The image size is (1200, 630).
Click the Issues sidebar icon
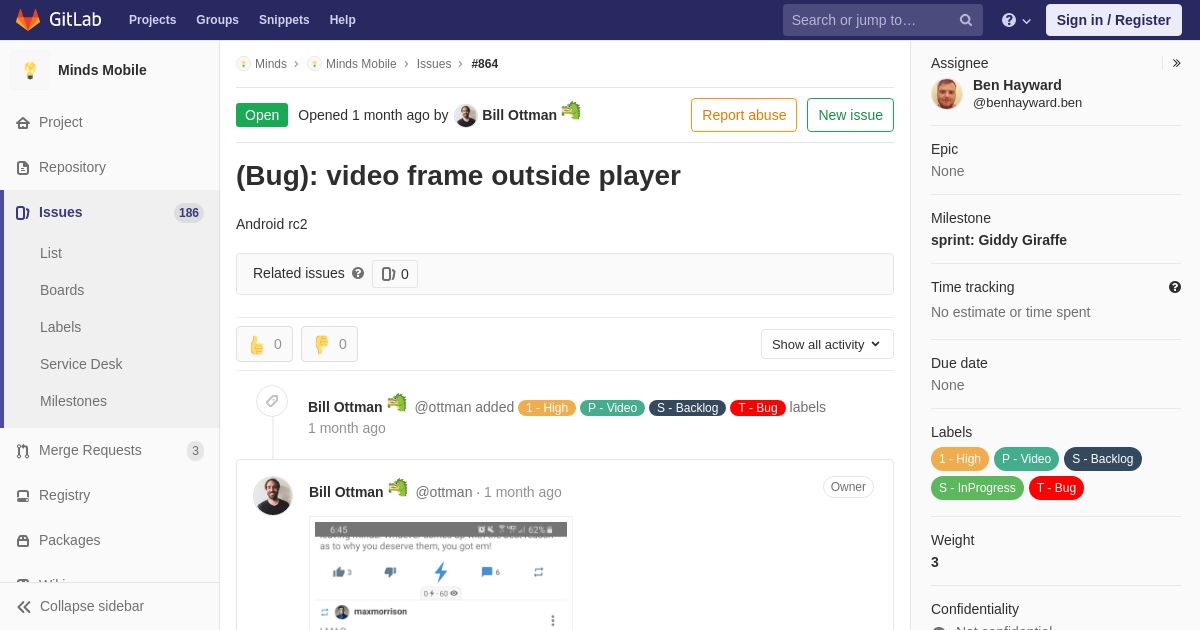pos(22,212)
